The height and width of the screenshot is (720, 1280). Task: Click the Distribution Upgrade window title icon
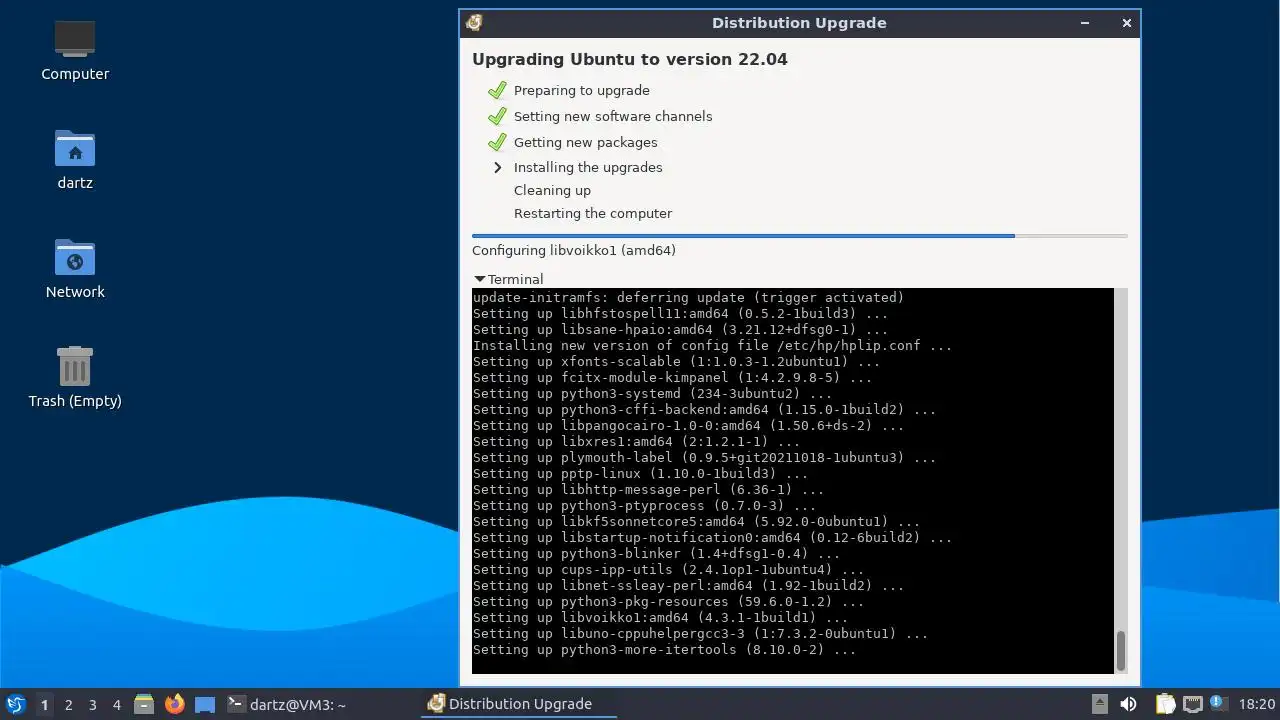point(474,23)
